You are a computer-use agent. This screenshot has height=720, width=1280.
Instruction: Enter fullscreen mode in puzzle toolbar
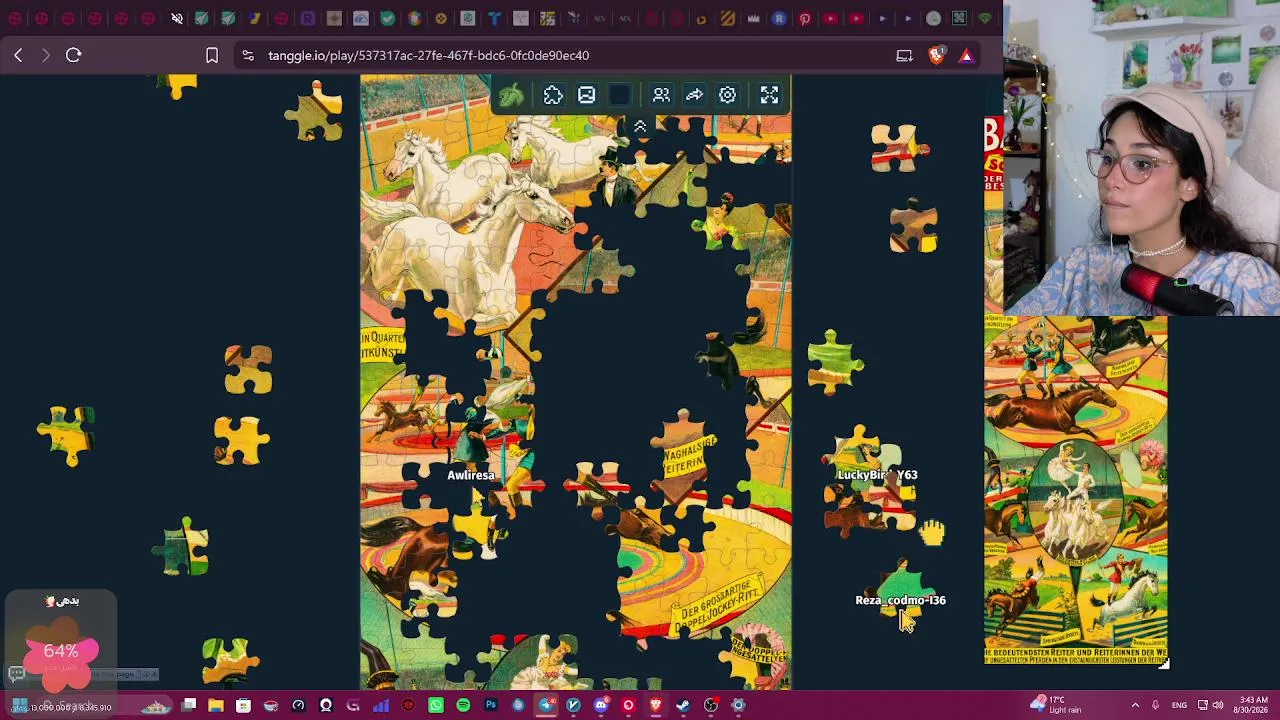[769, 95]
